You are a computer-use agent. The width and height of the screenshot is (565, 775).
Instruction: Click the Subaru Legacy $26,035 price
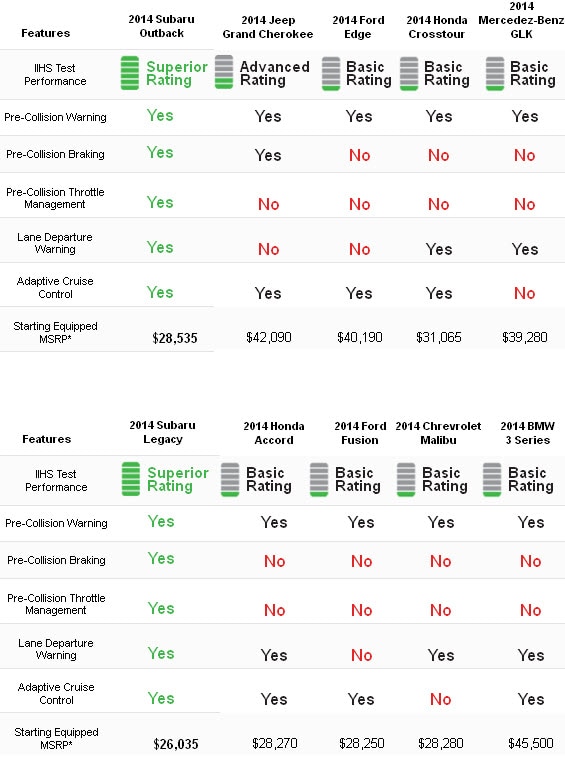[175, 744]
